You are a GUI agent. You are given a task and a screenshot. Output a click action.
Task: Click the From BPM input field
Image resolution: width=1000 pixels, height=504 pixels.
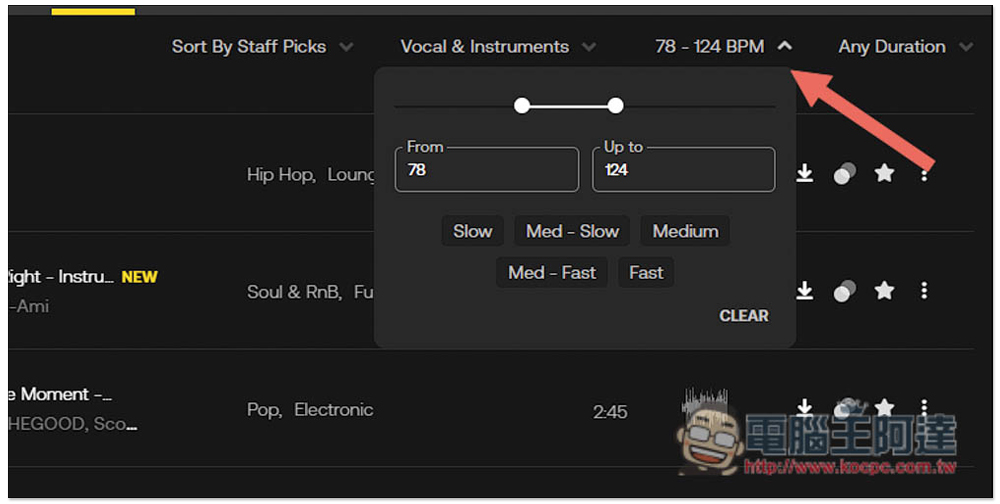[487, 170]
